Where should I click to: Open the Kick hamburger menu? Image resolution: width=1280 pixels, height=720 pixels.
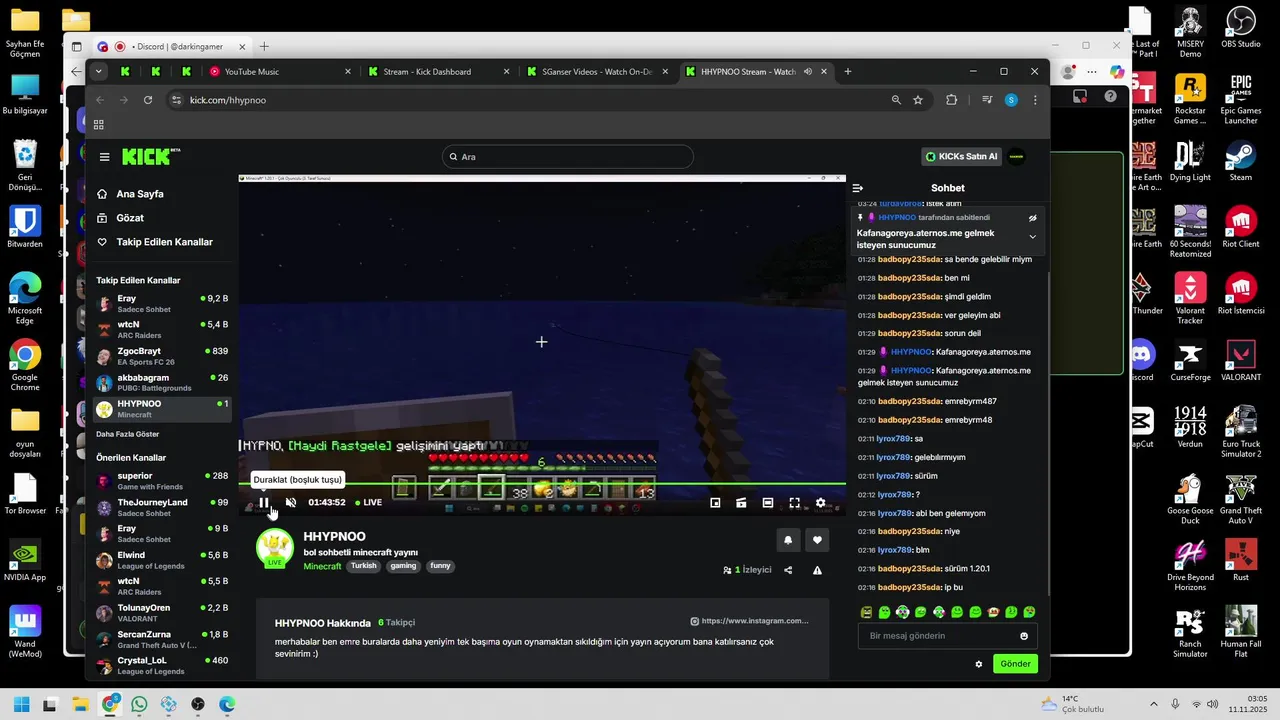[x=104, y=157]
